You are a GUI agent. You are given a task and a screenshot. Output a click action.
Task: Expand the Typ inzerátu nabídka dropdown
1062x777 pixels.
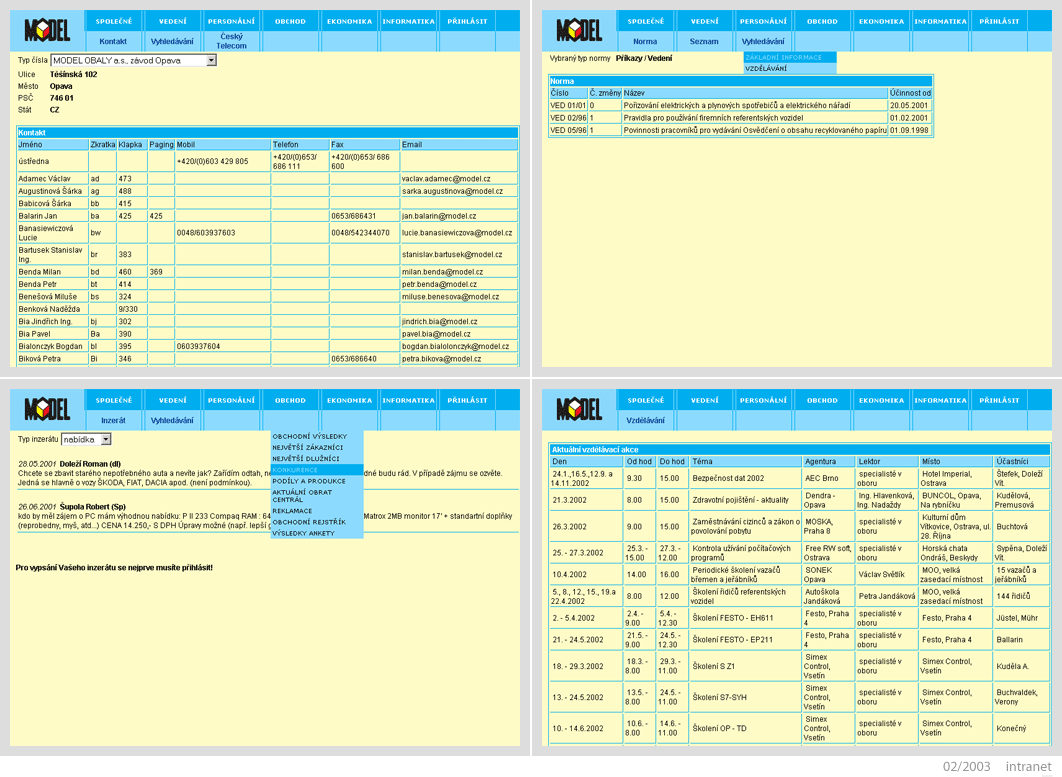[x=106, y=440]
